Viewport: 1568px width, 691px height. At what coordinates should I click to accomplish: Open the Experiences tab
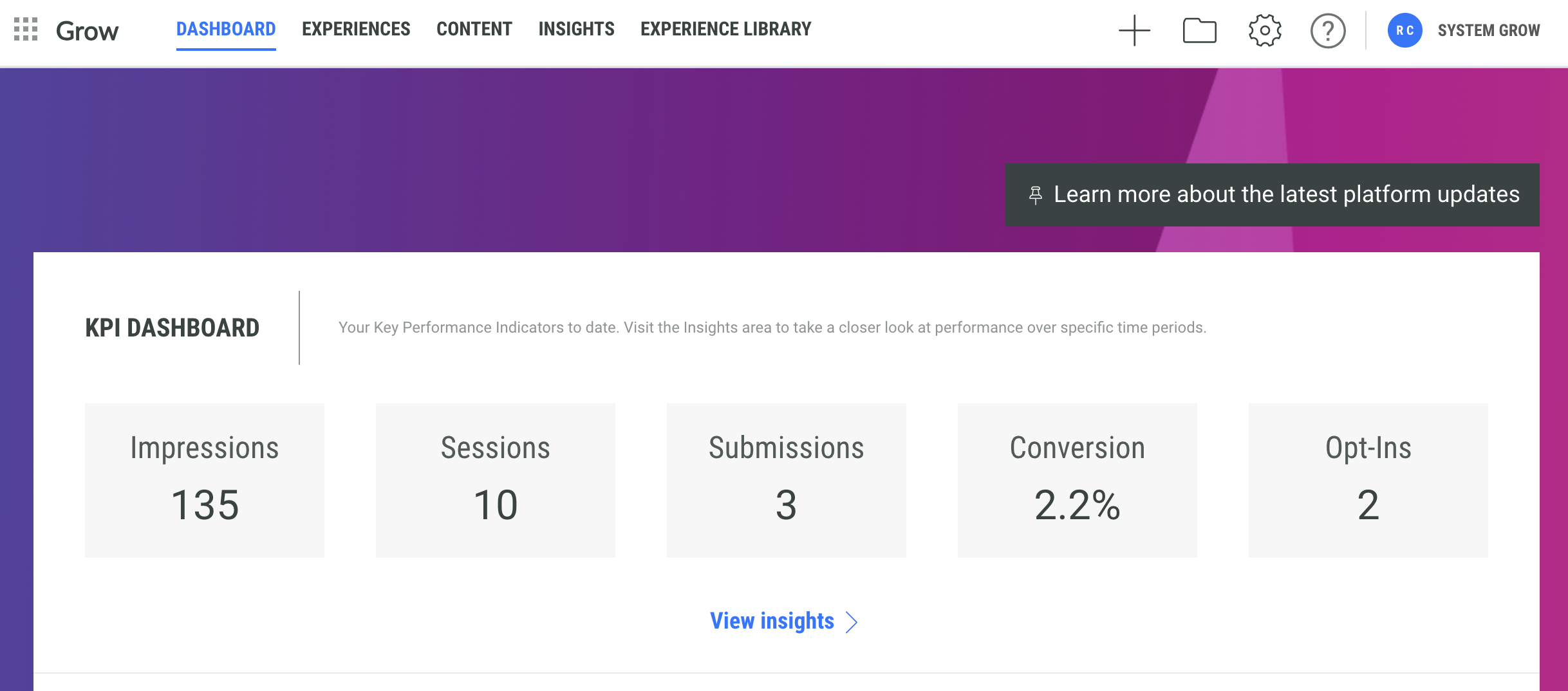356,29
